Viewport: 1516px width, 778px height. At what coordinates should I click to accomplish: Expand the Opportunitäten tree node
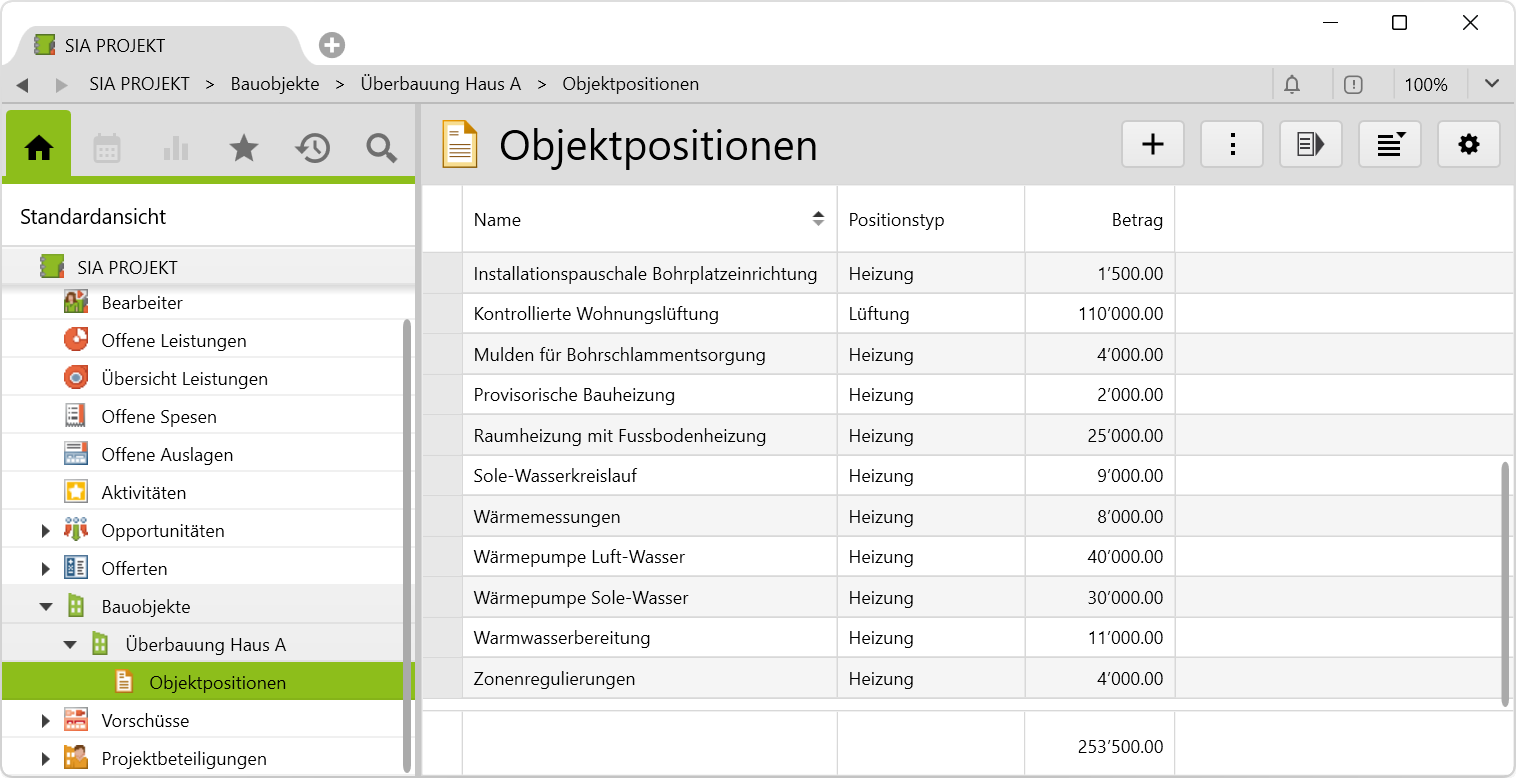coord(46,531)
